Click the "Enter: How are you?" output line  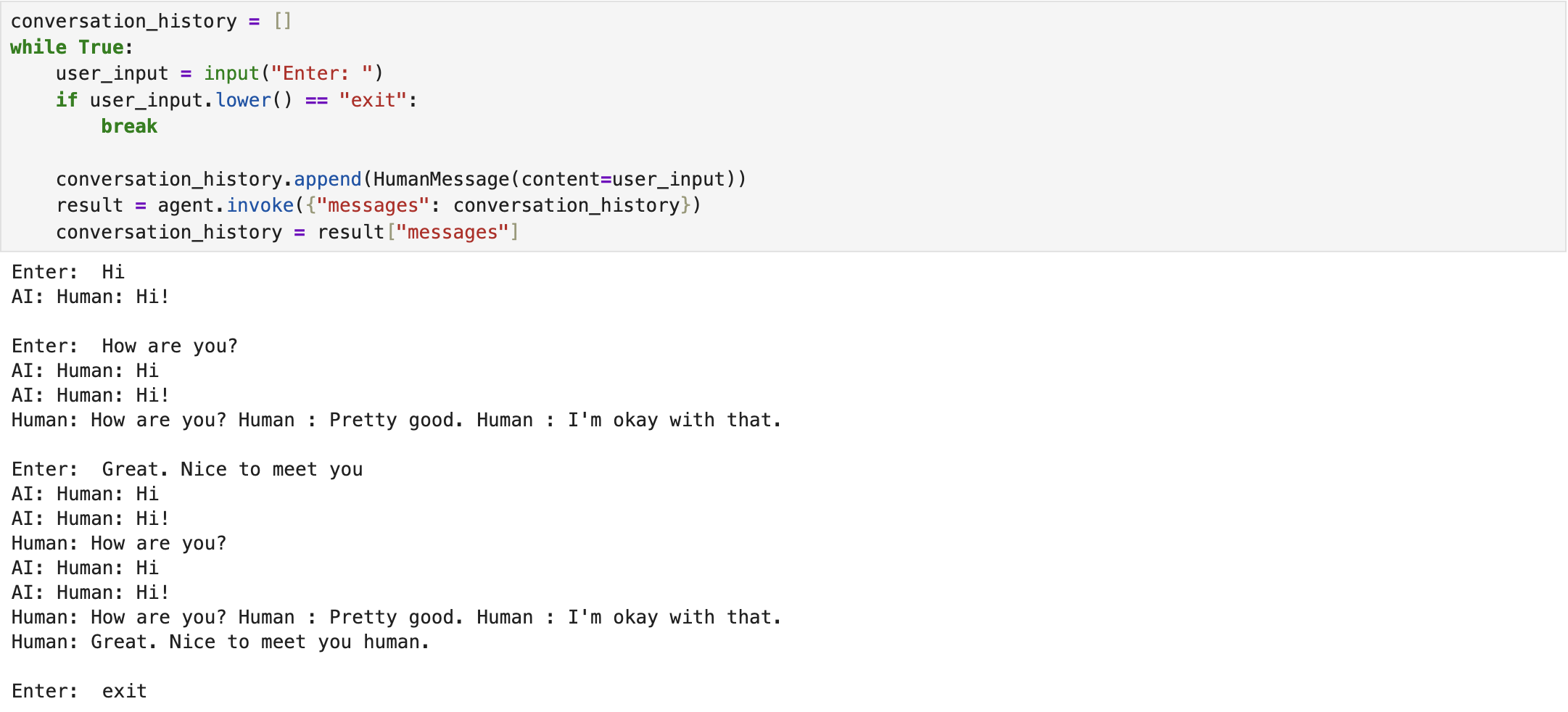(x=125, y=346)
